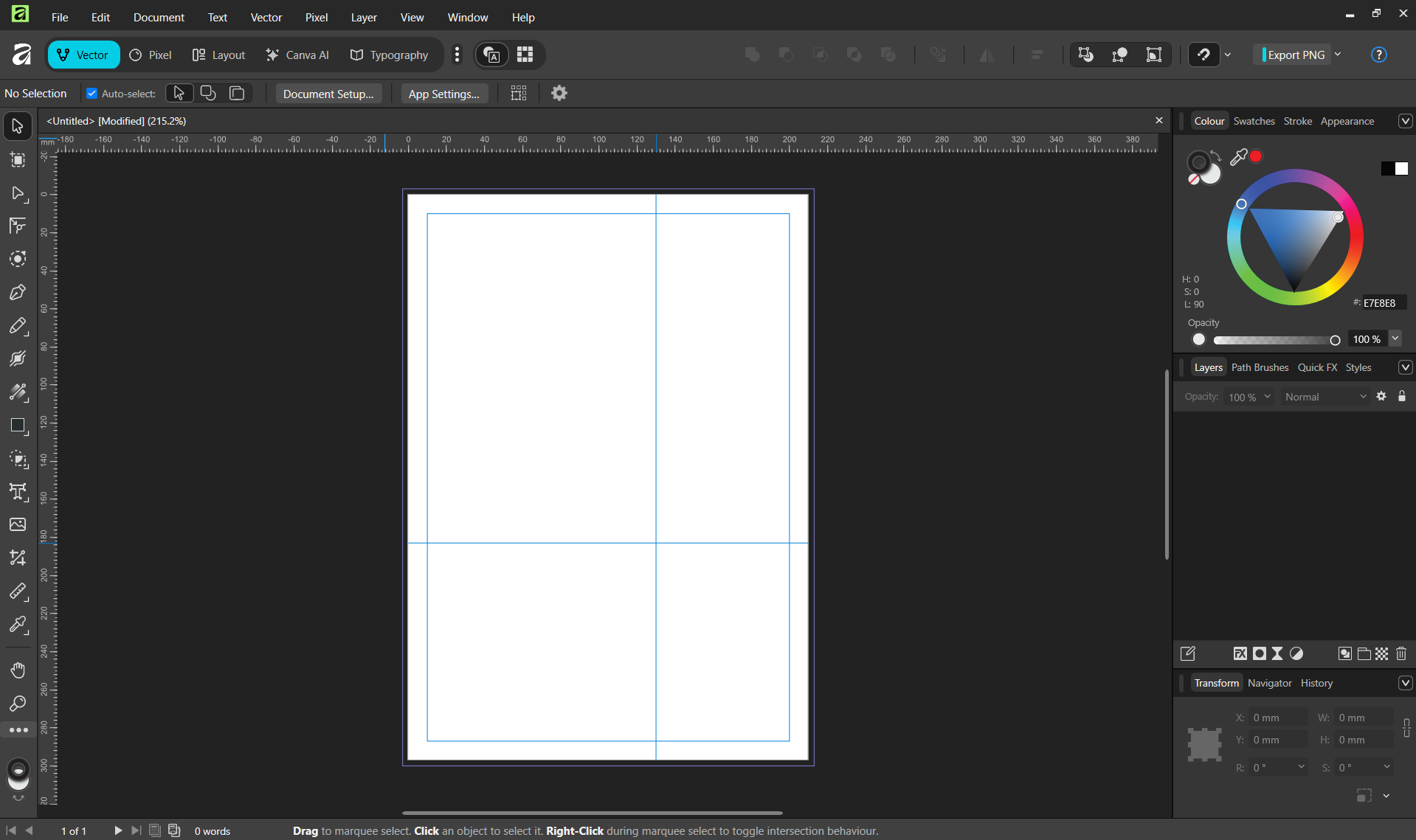
Task: Open the layer blend mode Normal dropdown
Action: pyautogui.click(x=1325, y=397)
